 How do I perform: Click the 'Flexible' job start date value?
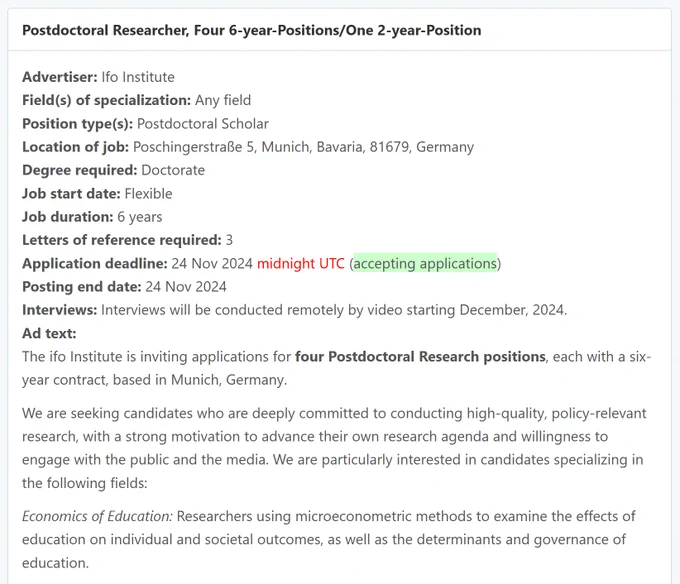pyautogui.click(x=148, y=194)
